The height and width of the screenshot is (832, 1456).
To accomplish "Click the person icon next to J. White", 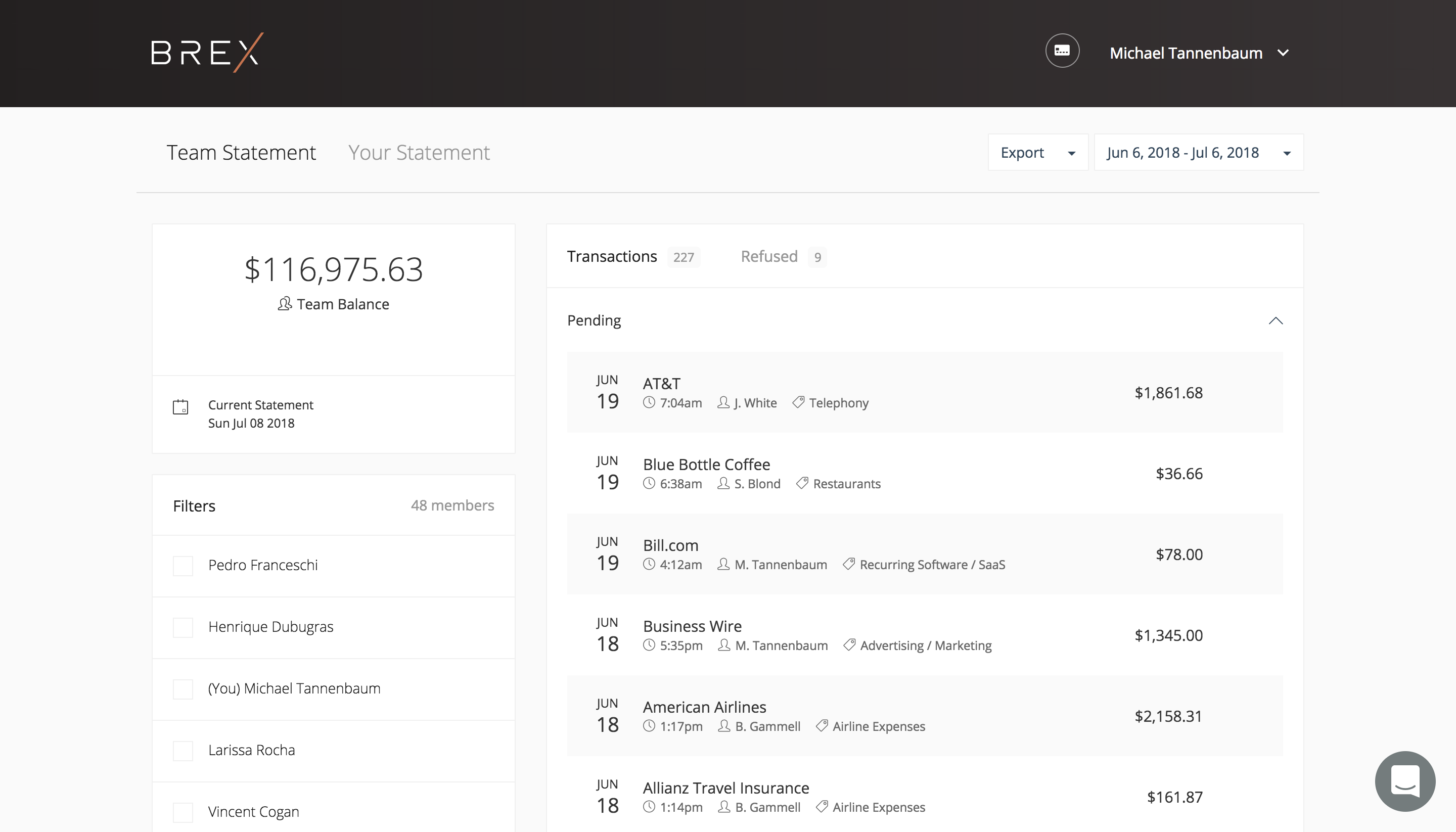I will pos(723,403).
